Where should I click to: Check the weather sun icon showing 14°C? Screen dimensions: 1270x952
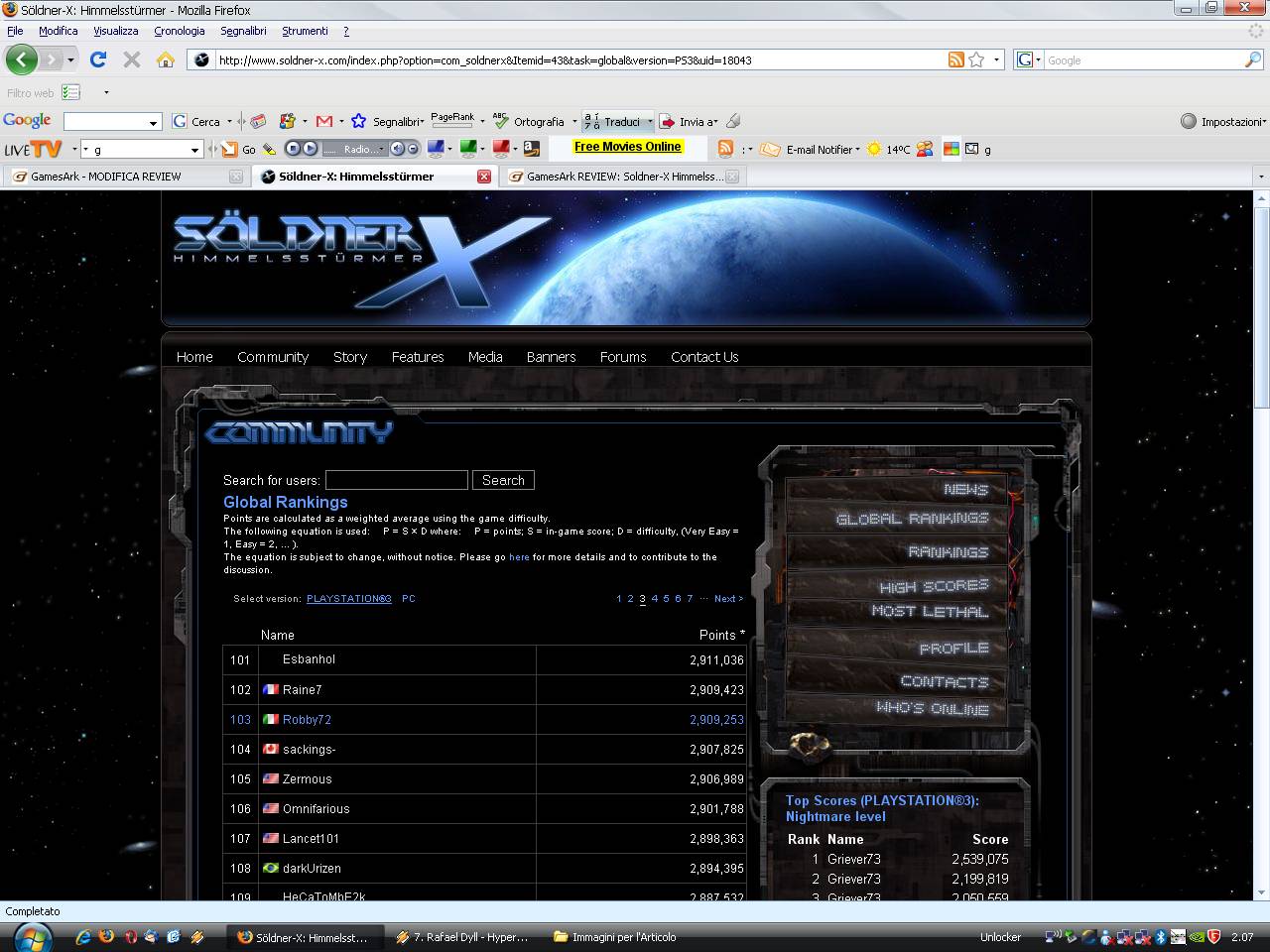tap(874, 149)
